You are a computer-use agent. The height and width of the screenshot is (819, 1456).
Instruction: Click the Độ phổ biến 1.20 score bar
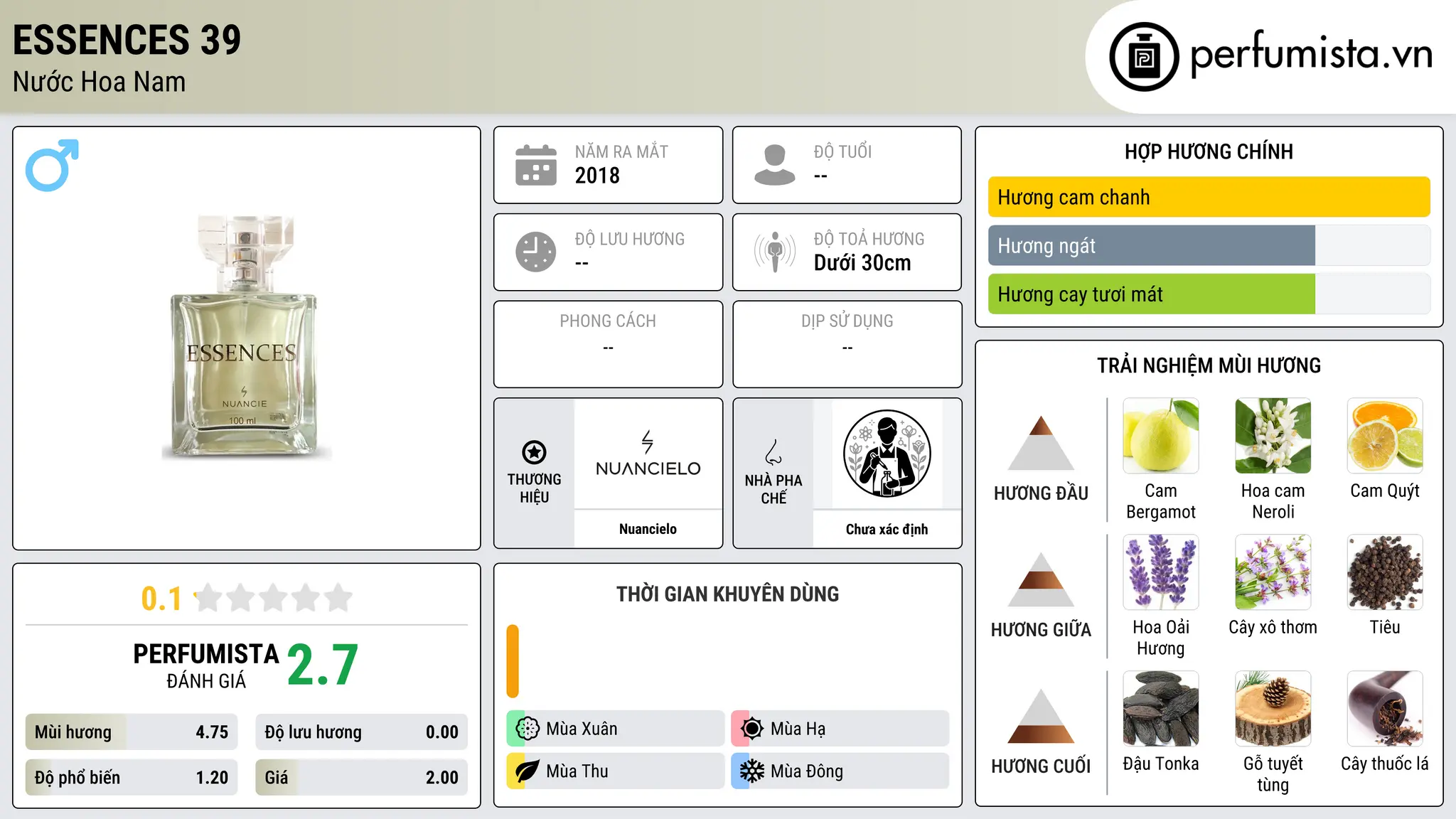pyautogui.click(x=132, y=778)
